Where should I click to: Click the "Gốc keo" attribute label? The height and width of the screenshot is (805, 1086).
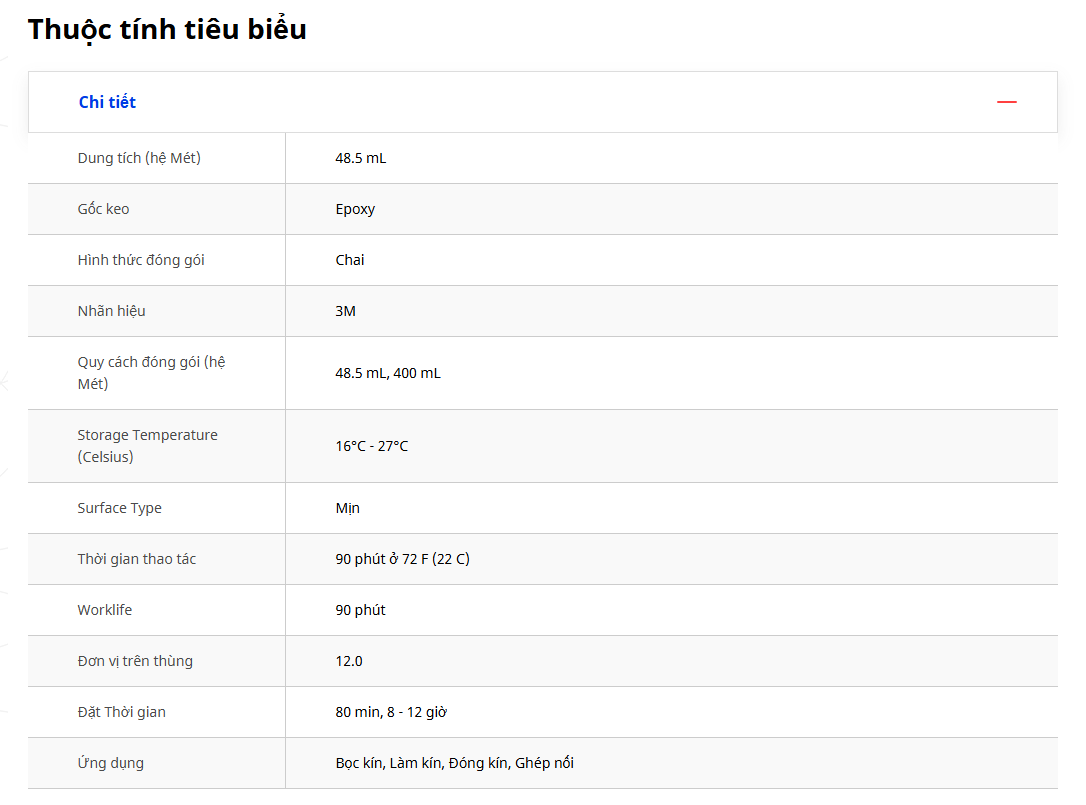click(103, 209)
